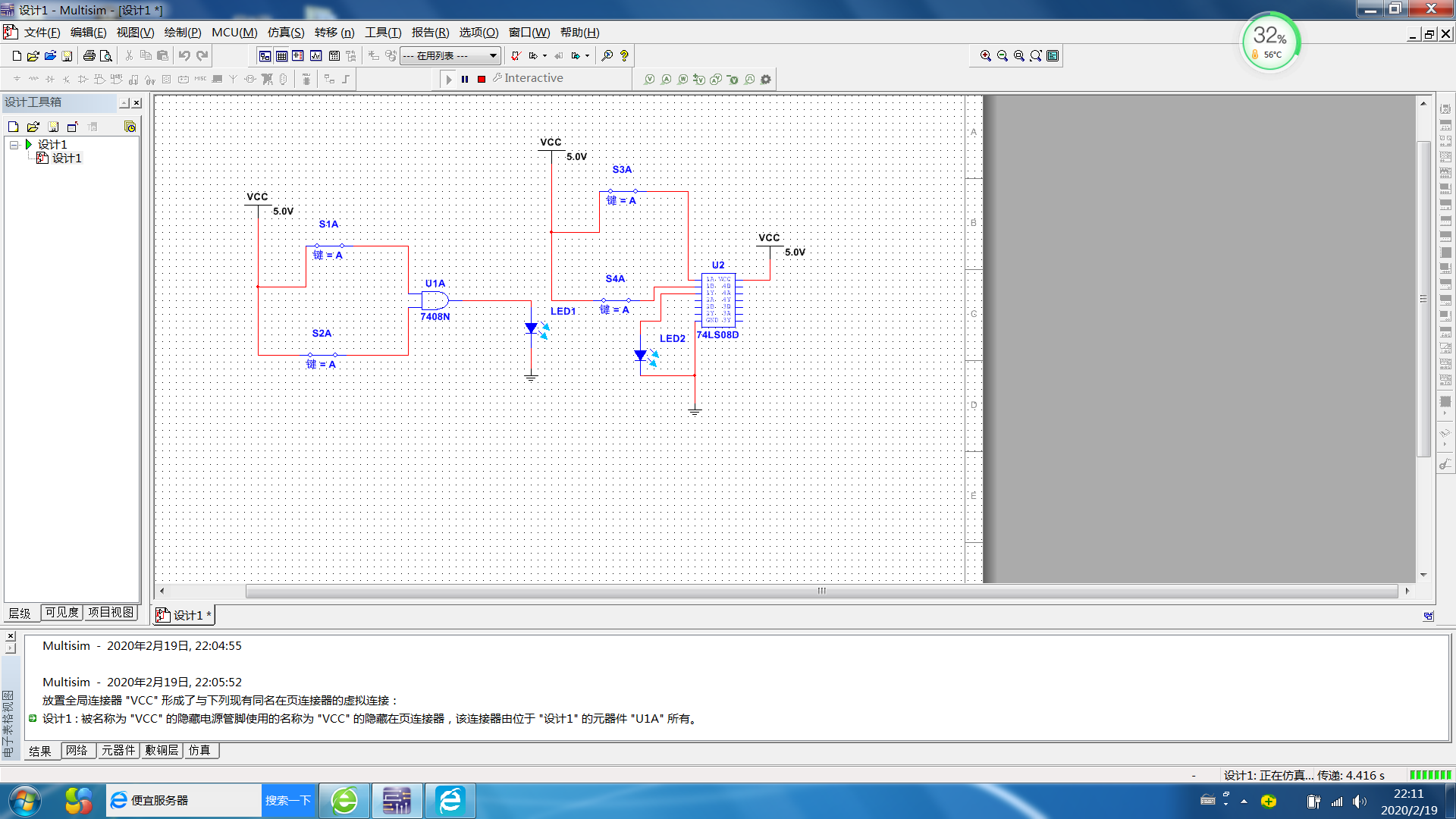Toggle switch S1A on the schematic

(329, 246)
